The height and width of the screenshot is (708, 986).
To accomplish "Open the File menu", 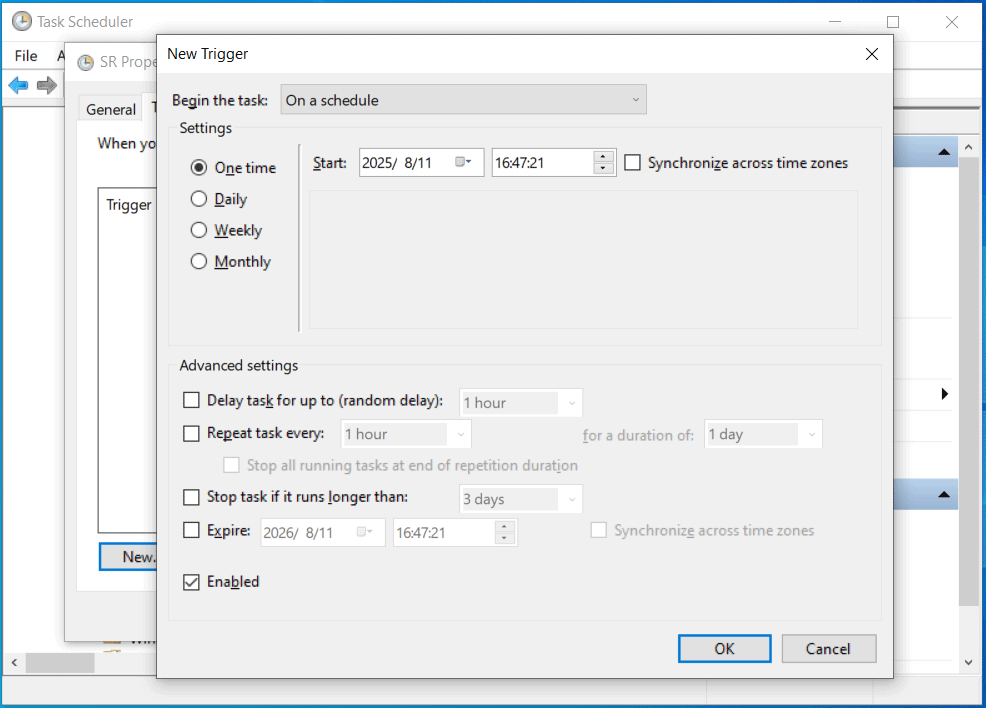I will (x=26, y=56).
